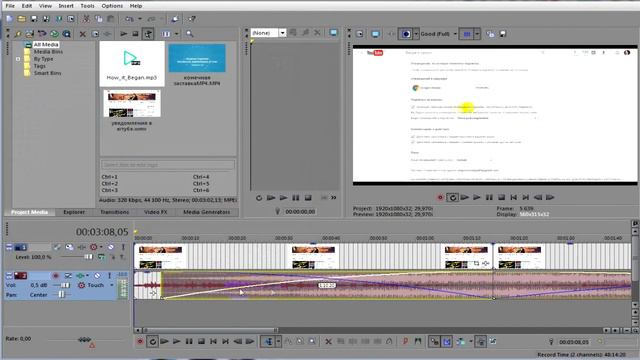Viewport: 640px width, 360px height.
Task: Toggle Enable Snapping in timeline toolbar
Action: [x=434, y=342]
